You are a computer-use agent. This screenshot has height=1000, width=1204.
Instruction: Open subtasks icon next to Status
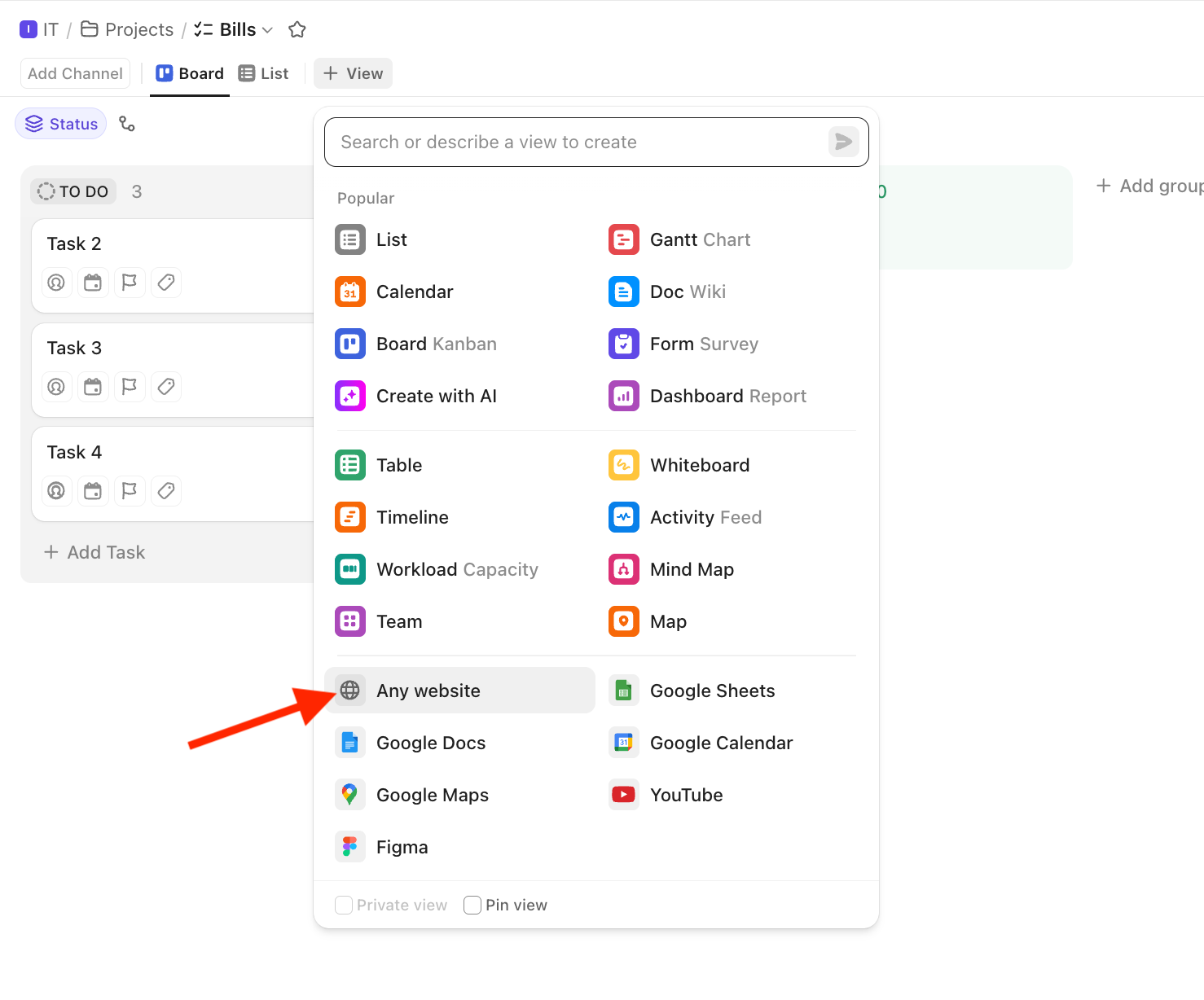pos(127,124)
